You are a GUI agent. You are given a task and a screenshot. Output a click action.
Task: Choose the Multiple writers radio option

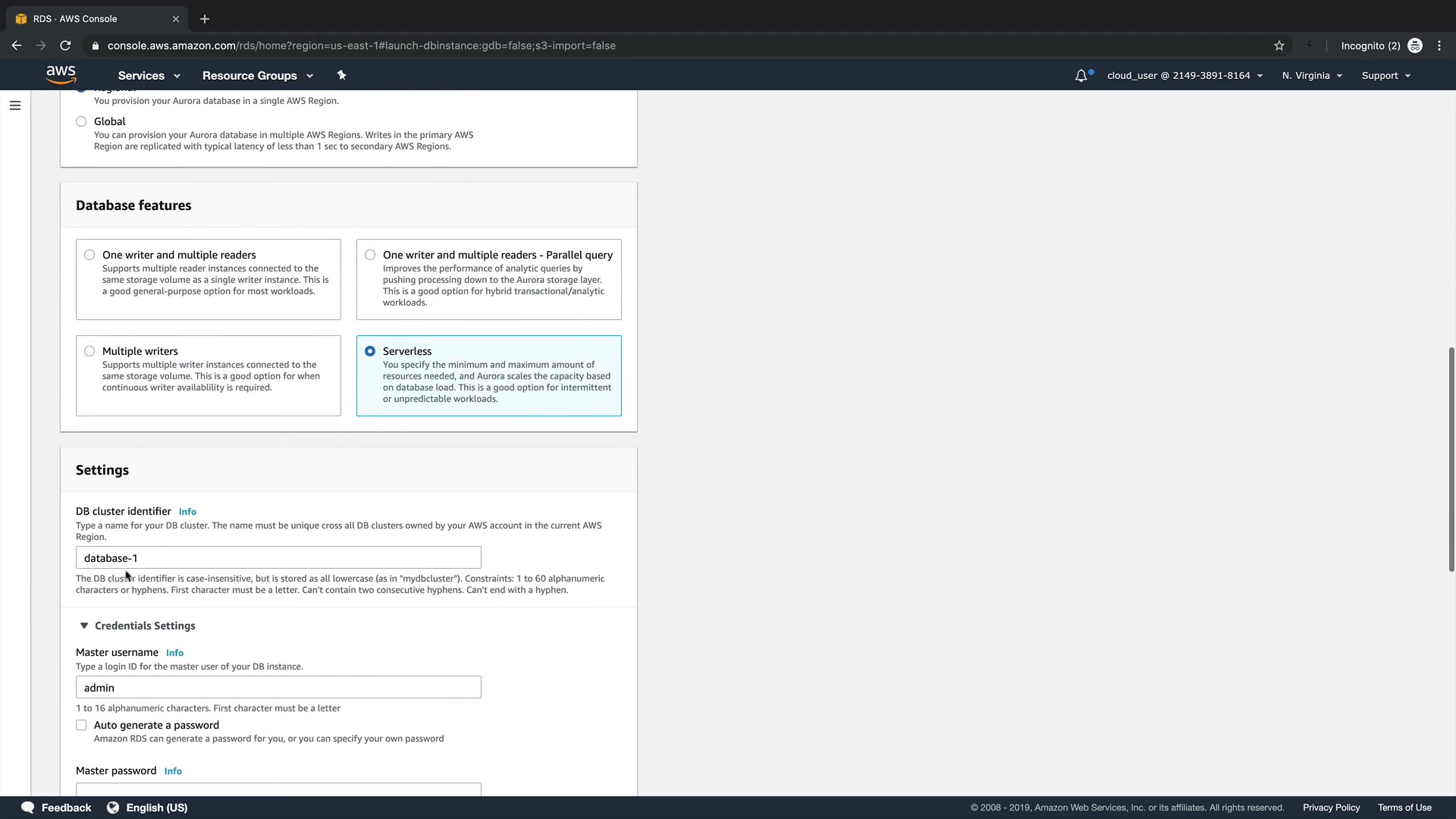[89, 351]
